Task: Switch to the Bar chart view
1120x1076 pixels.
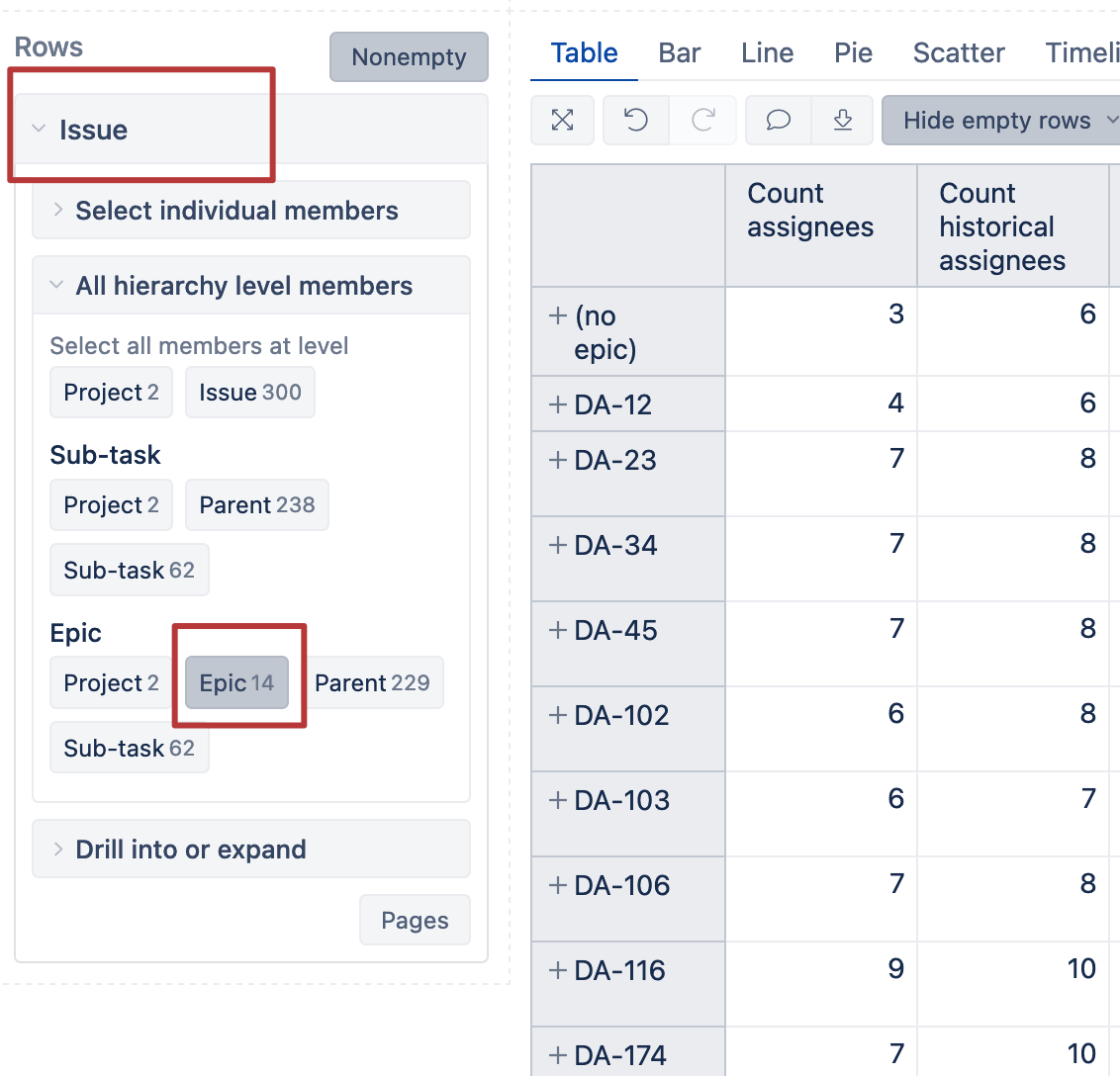Action: (x=680, y=53)
